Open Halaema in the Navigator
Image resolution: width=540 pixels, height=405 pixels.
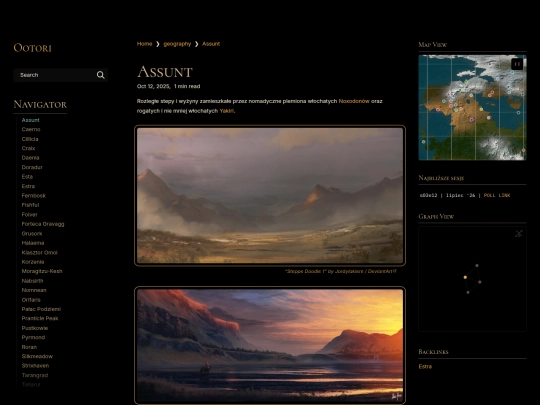click(33, 243)
